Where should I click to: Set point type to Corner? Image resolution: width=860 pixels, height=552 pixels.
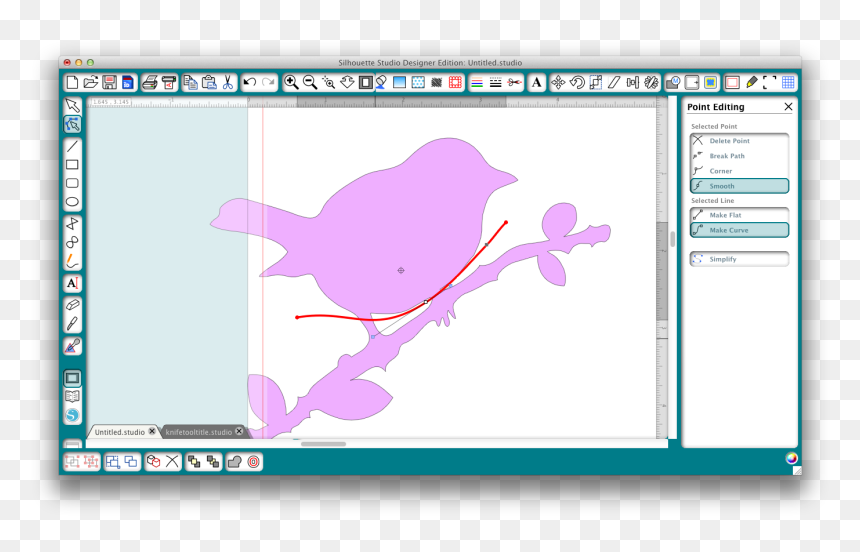click(x=739, y=171)
